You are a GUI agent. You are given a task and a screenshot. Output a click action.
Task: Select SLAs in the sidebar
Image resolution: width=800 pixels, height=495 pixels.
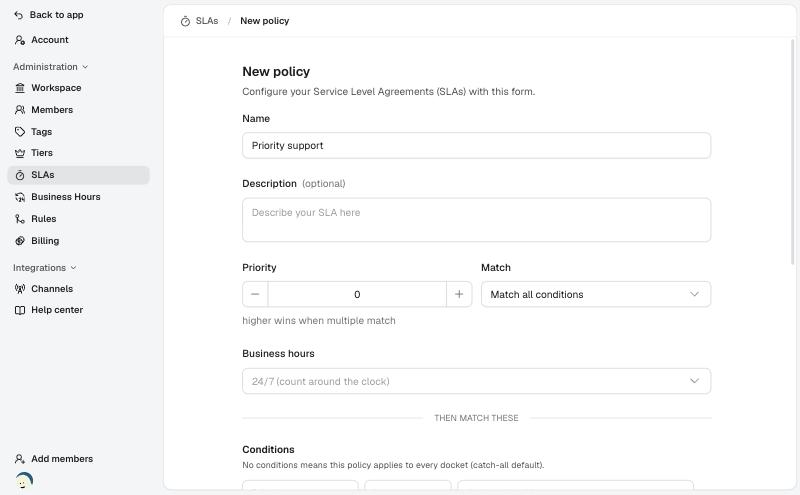pyautogui.click(x=79, y=175)
